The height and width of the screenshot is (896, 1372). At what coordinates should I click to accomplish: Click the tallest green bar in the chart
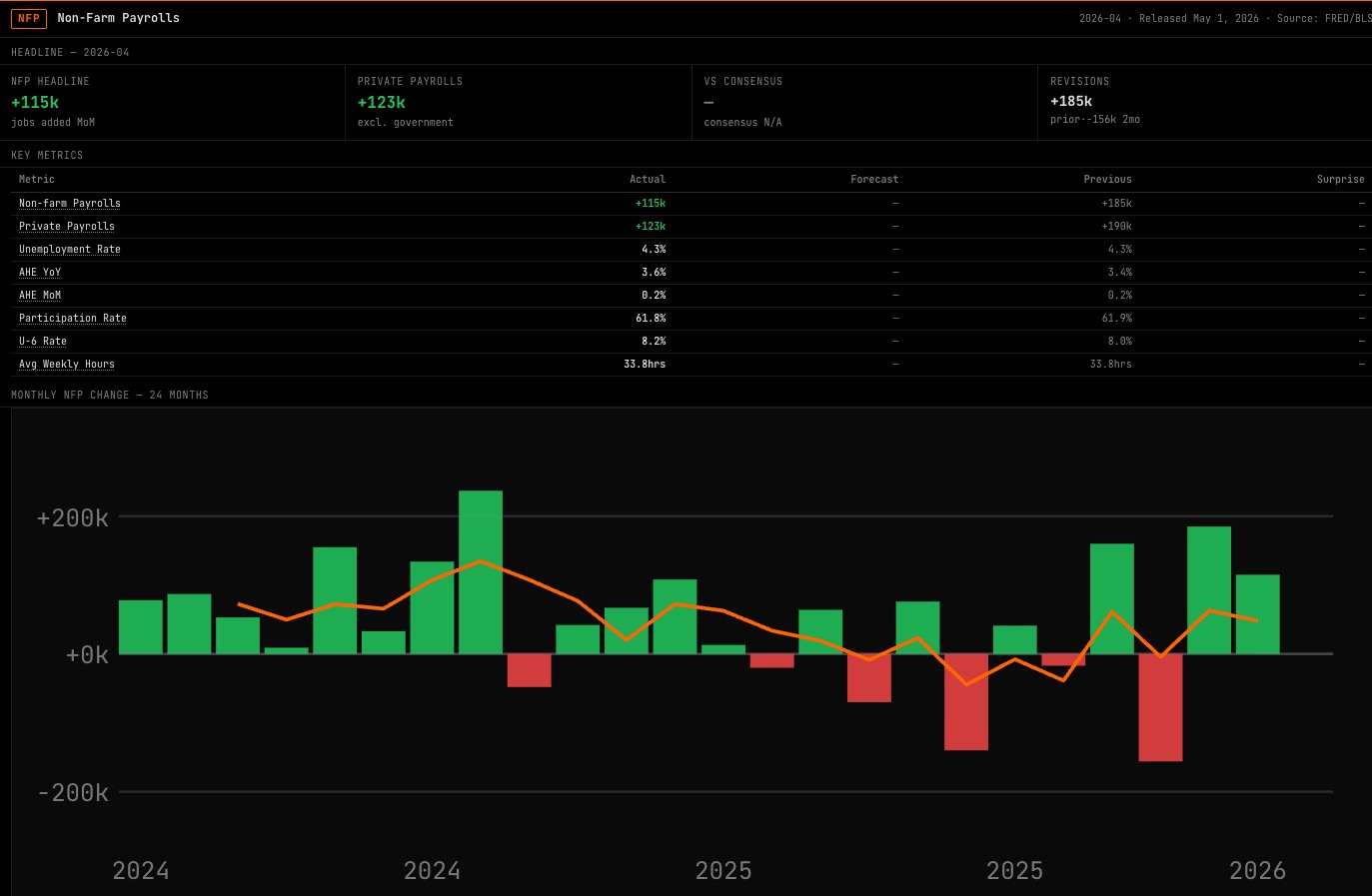[481, 572]
